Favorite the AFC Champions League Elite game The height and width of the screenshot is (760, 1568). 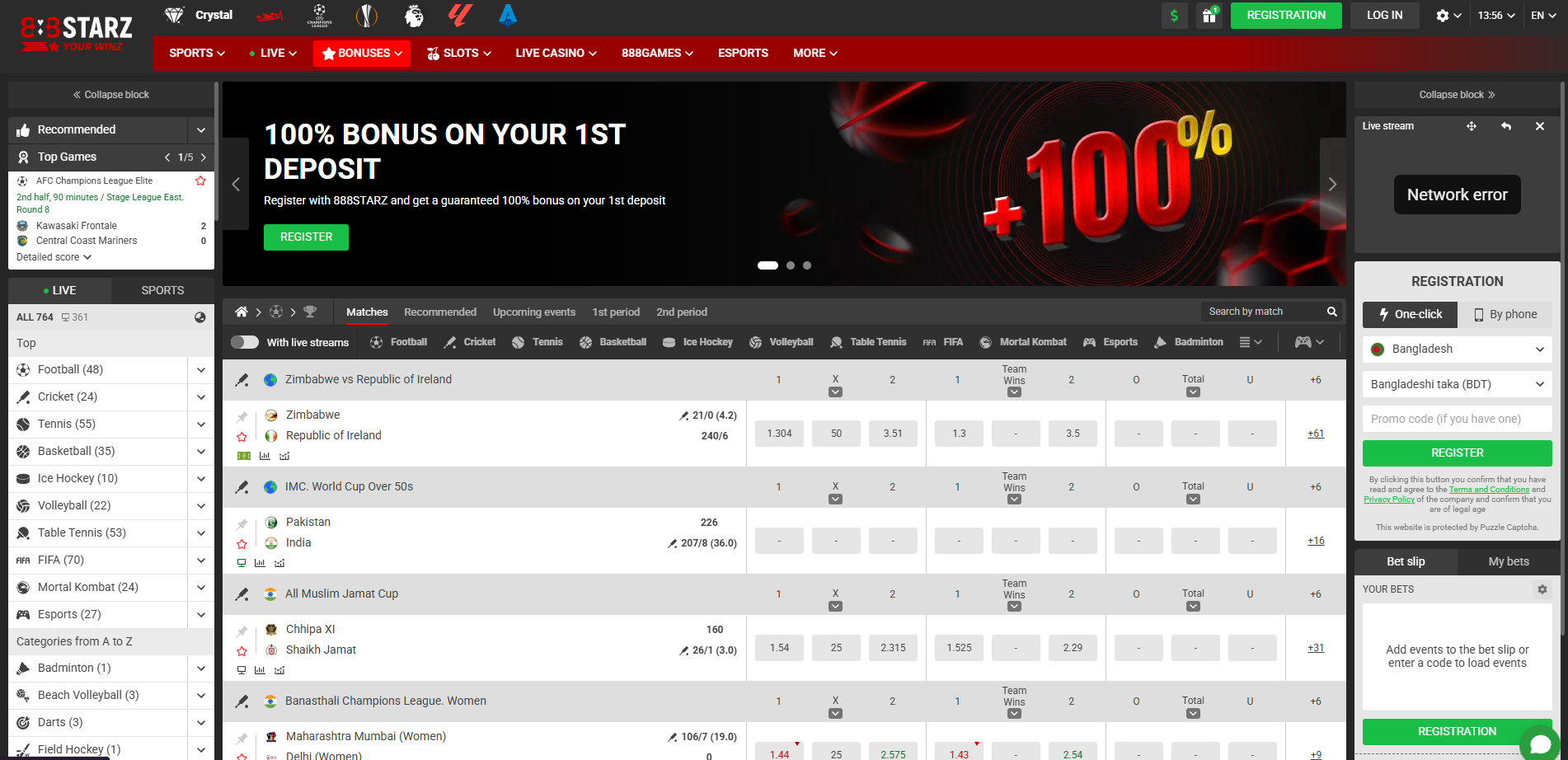coord(200,181)
